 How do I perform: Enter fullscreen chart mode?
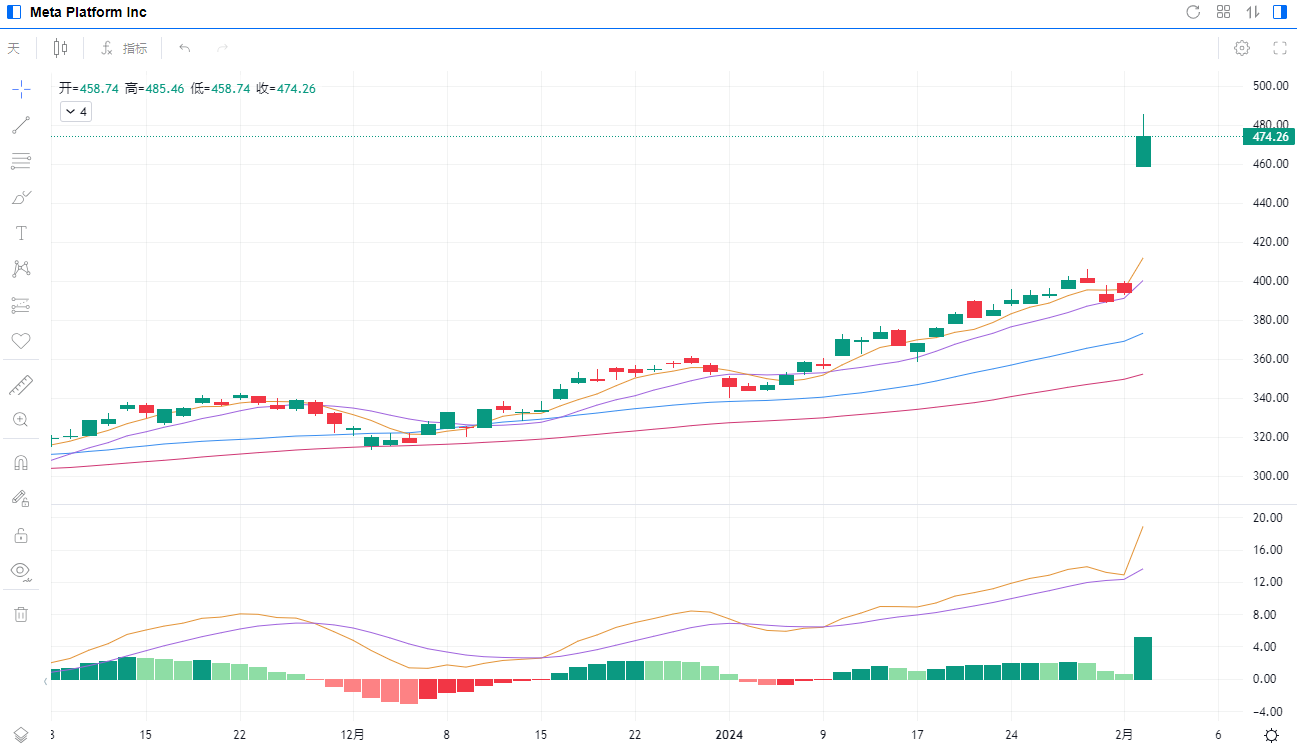pyautogui.click(x=1279, y=48)
